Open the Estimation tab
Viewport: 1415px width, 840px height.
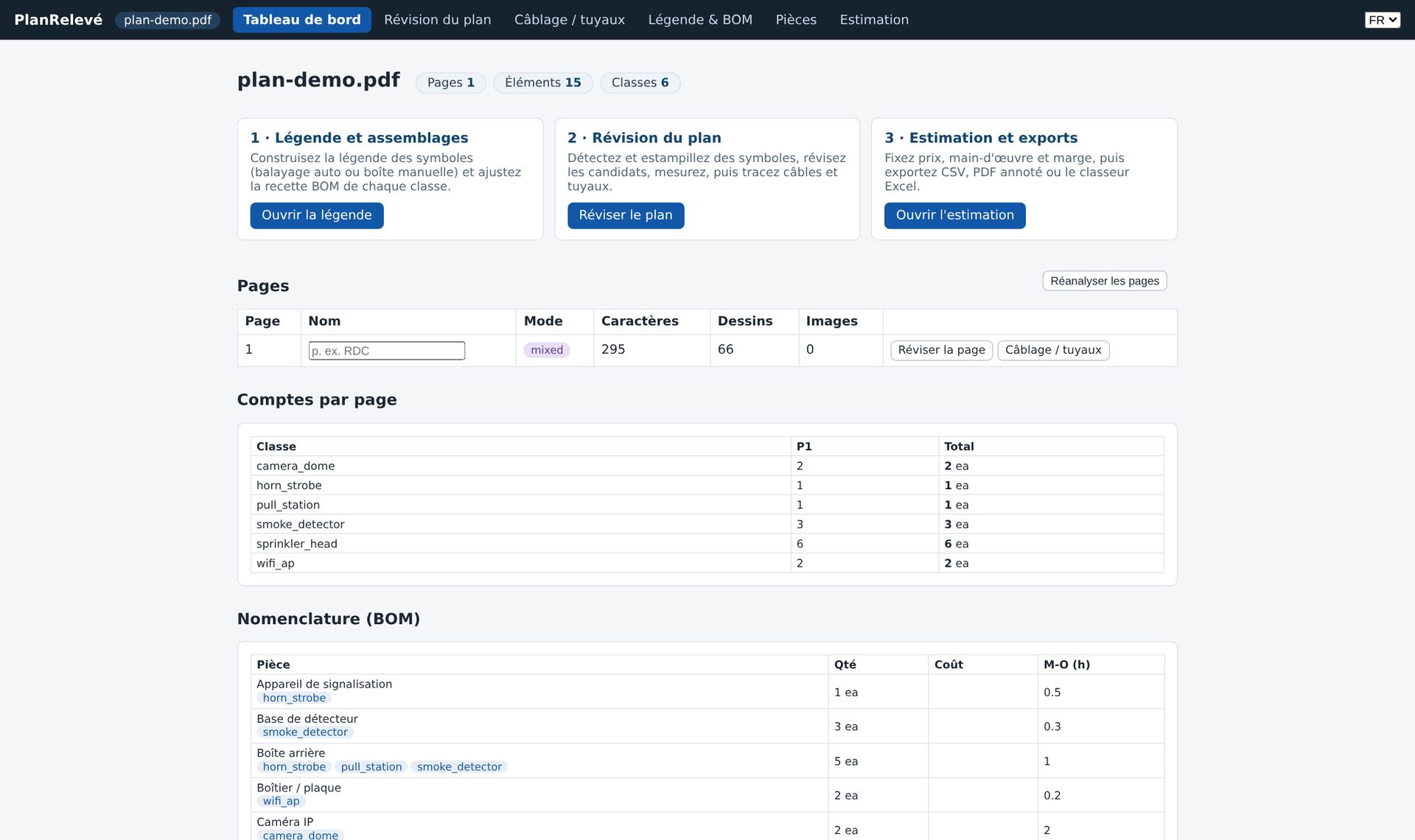pos(873,20)
